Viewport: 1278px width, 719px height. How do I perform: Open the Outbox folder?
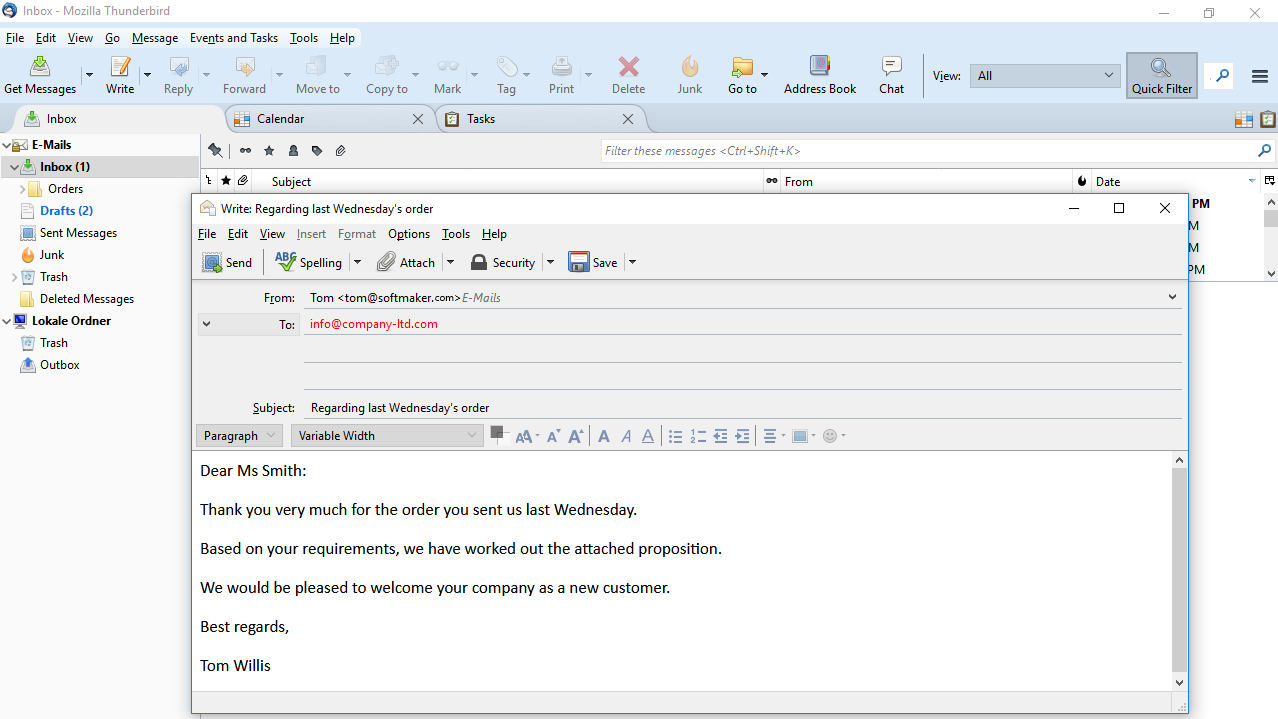coord(59,365)
